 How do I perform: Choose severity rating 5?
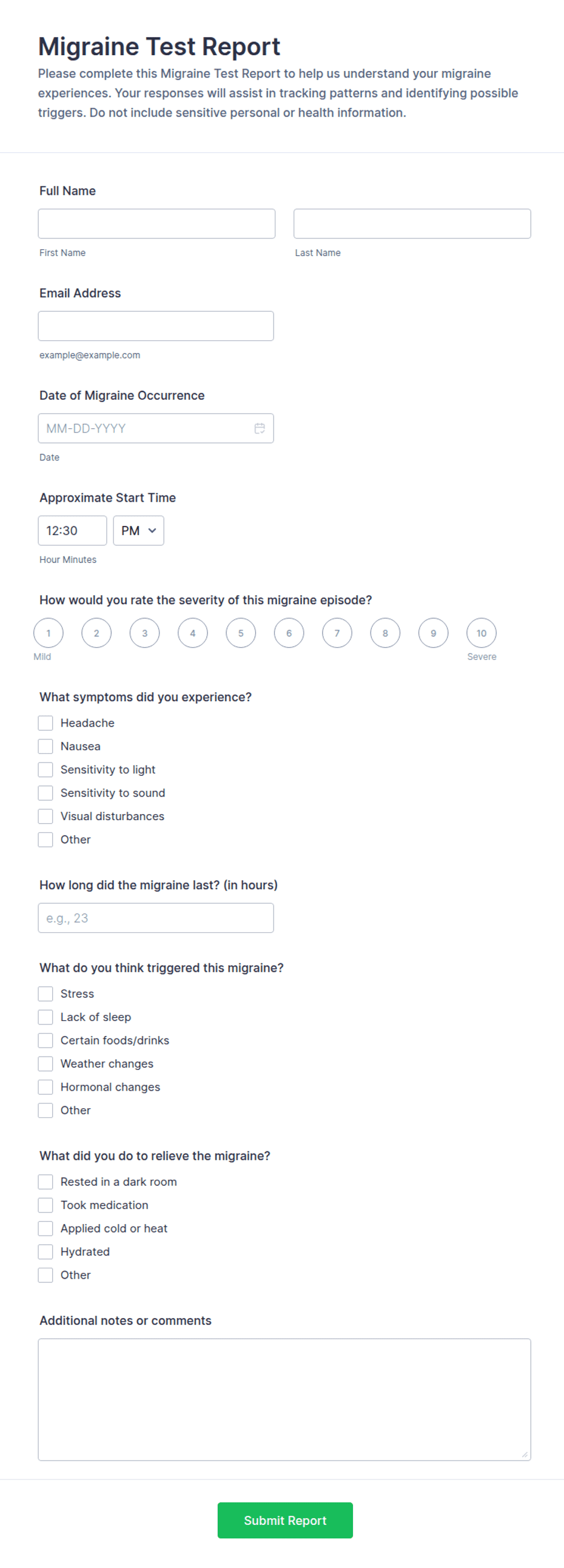[241, 633]
